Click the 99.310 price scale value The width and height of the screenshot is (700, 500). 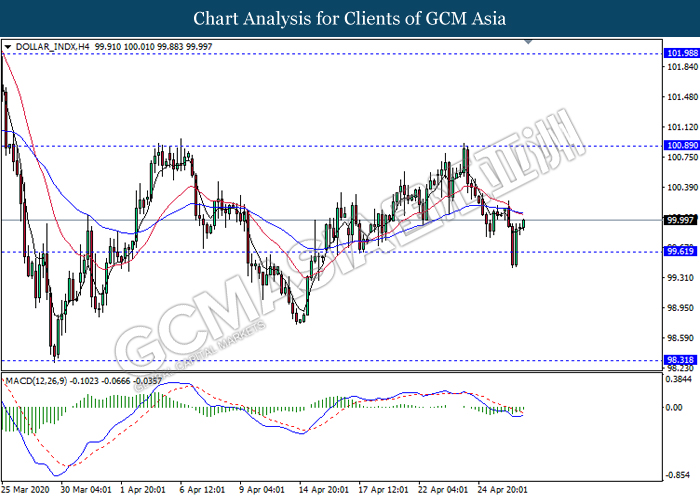tap(680, 278)
